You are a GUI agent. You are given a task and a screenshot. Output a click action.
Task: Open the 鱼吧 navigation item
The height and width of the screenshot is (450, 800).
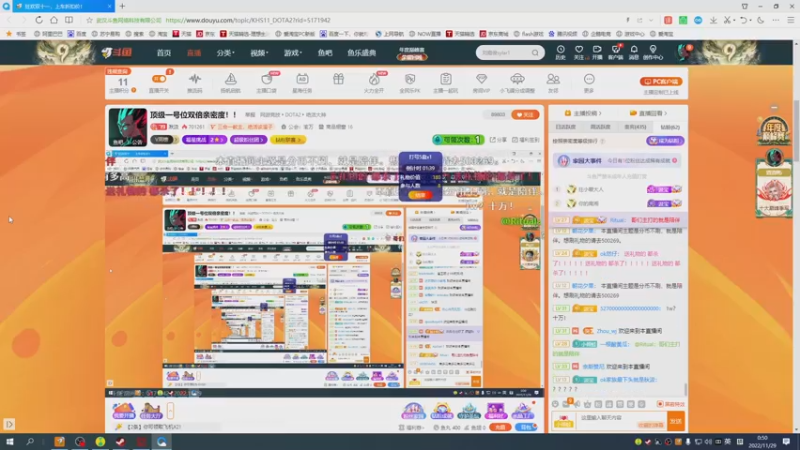coord(325,53)
